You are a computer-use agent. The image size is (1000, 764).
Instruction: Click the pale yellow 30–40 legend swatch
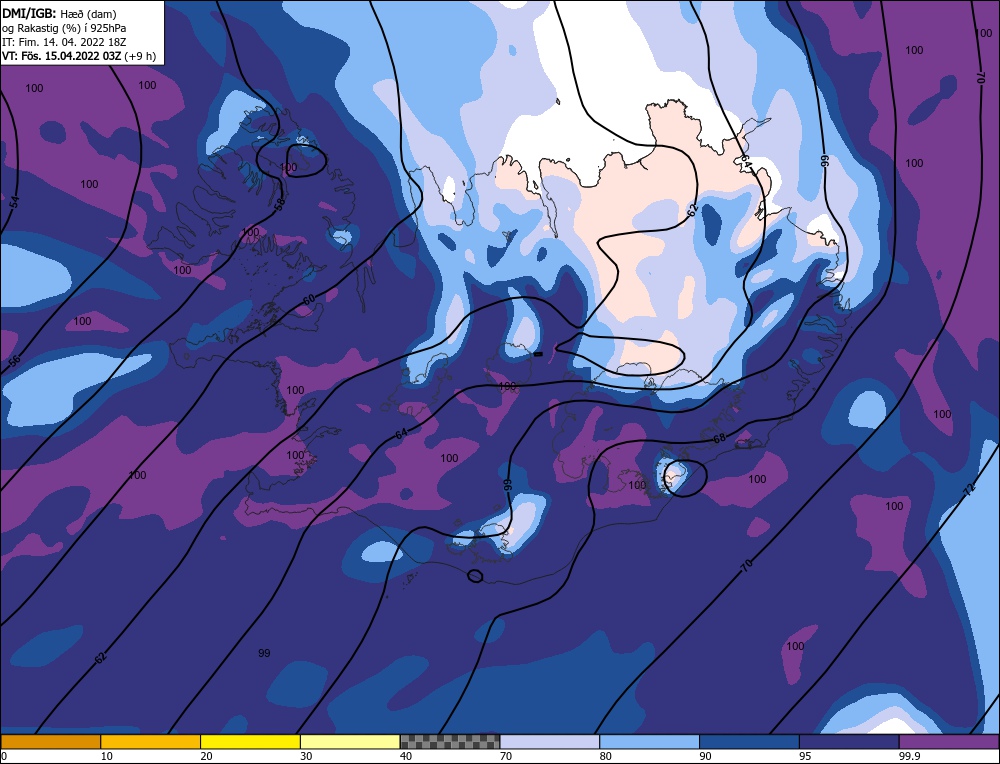pyautogui.click(x=350, y=741)
